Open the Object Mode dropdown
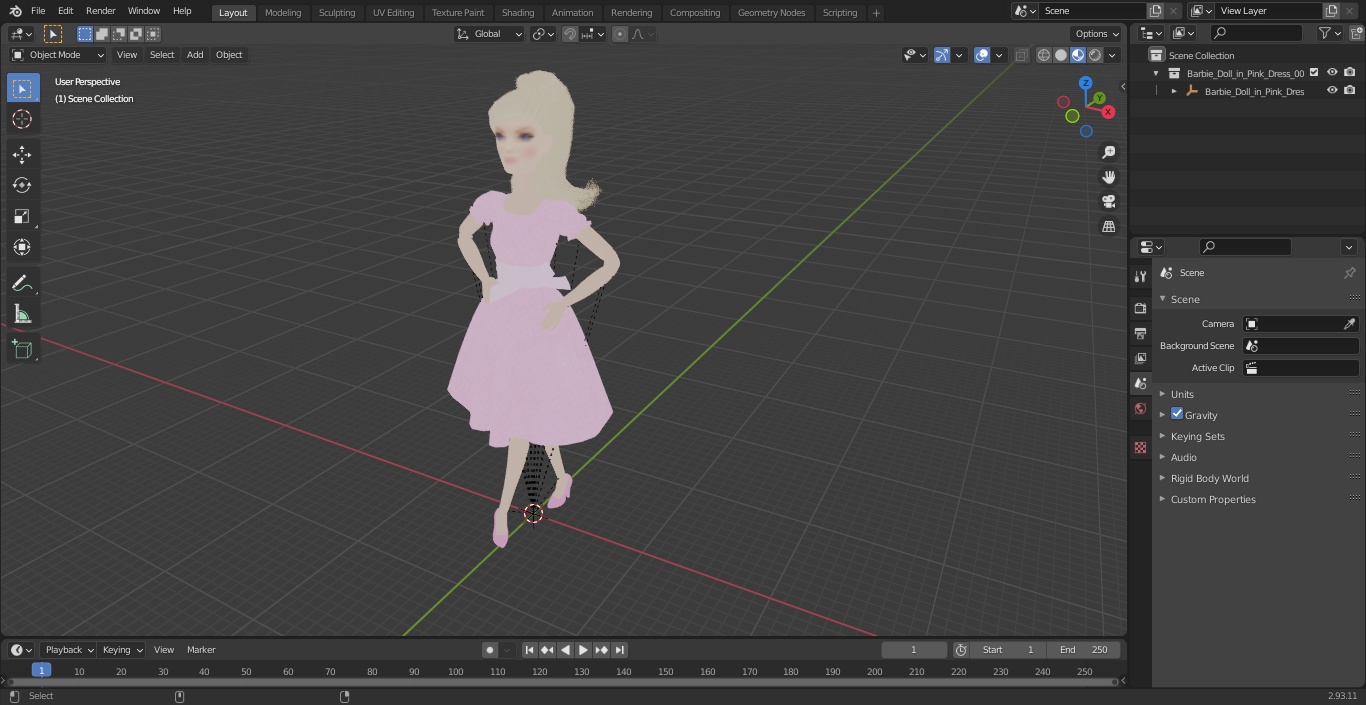The image size is (1366, 705). 58,55
